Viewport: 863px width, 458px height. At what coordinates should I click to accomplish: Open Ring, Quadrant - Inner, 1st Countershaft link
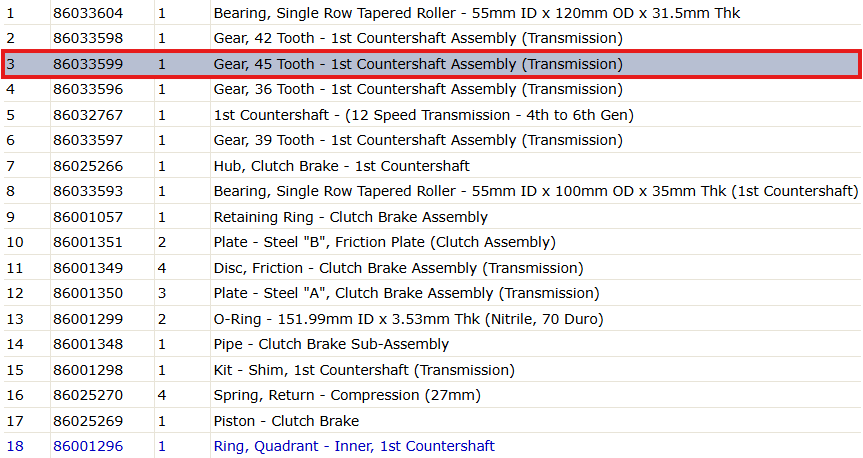pos(354,446)
